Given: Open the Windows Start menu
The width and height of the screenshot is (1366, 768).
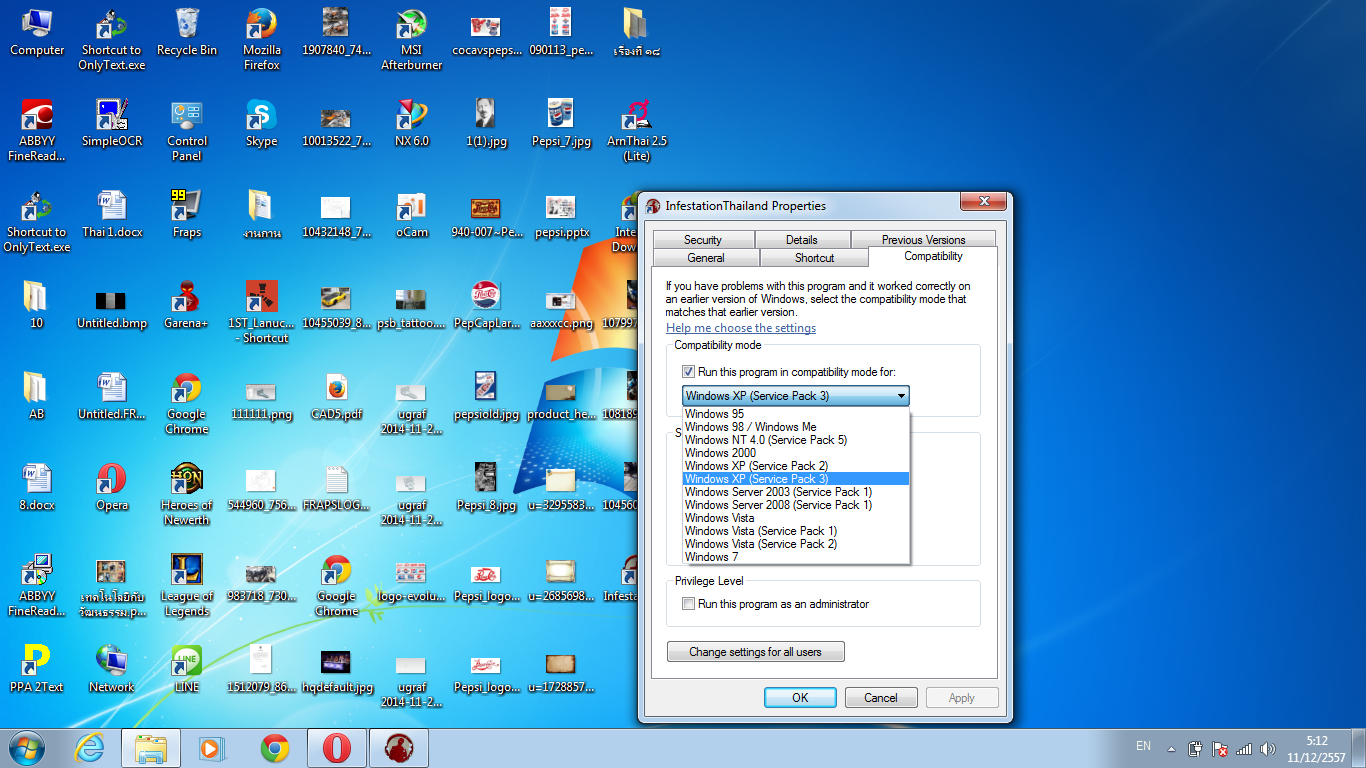Looking at the screenshot, I should point(26,747).
